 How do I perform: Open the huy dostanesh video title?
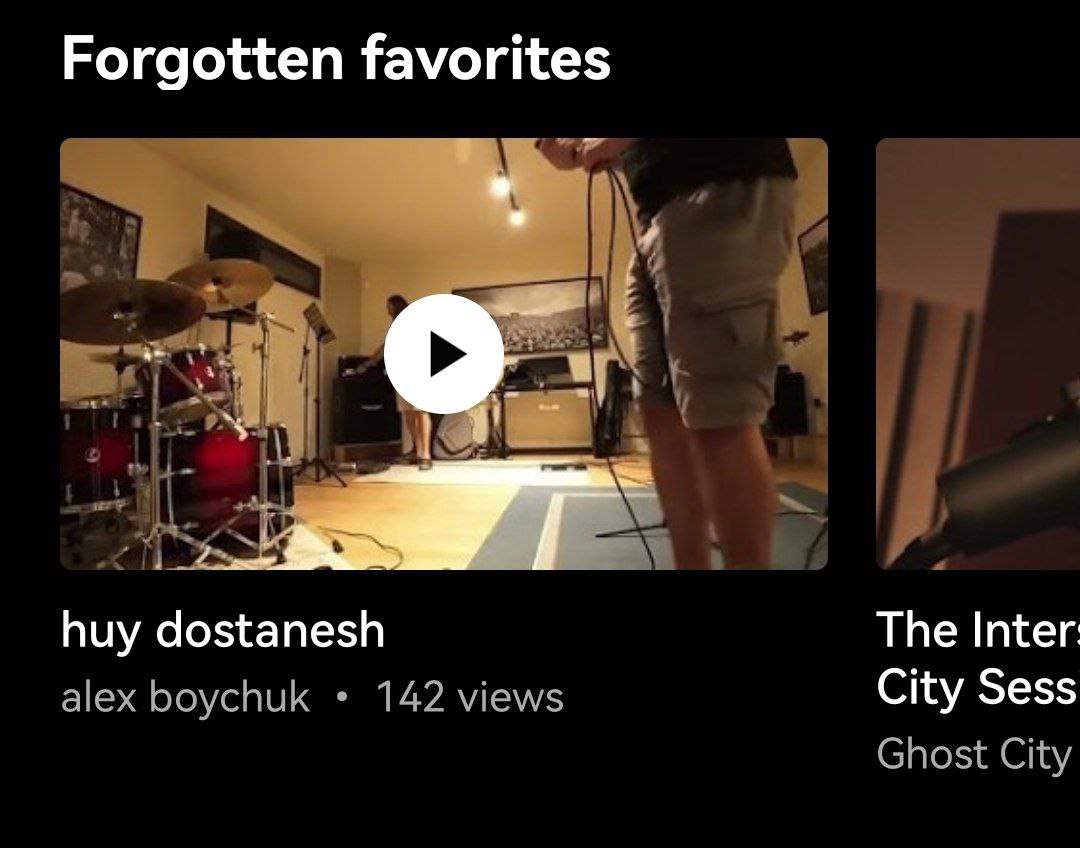[x=222, y=630]
